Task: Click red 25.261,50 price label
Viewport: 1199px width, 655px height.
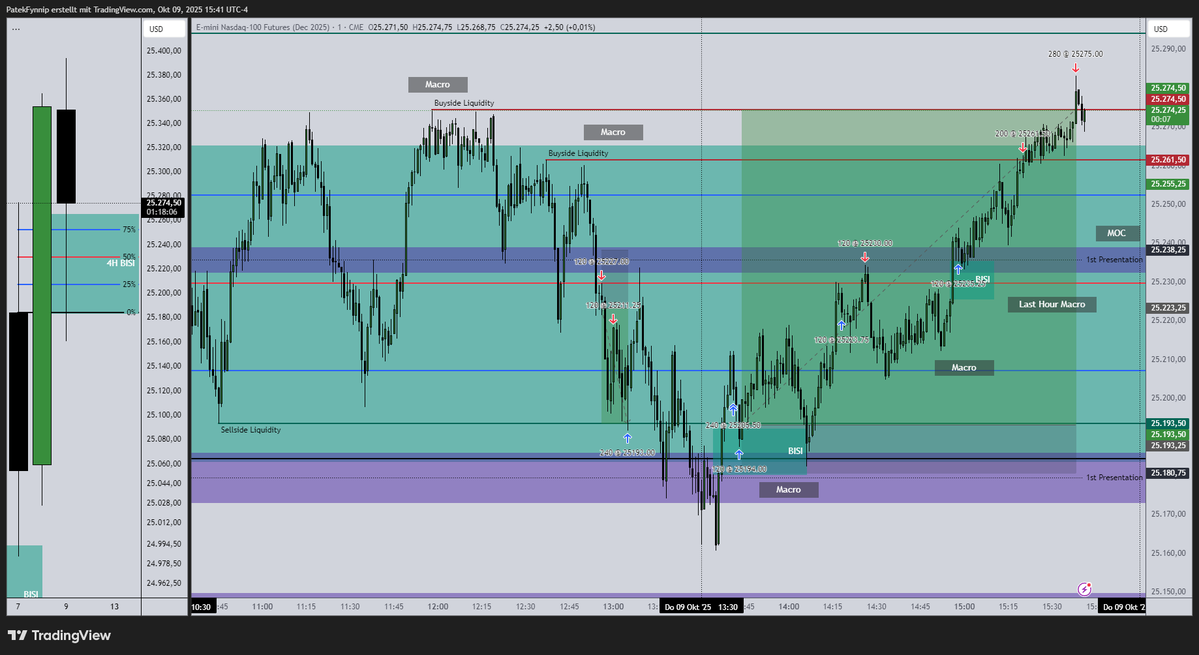Action: coord(1168,161)
